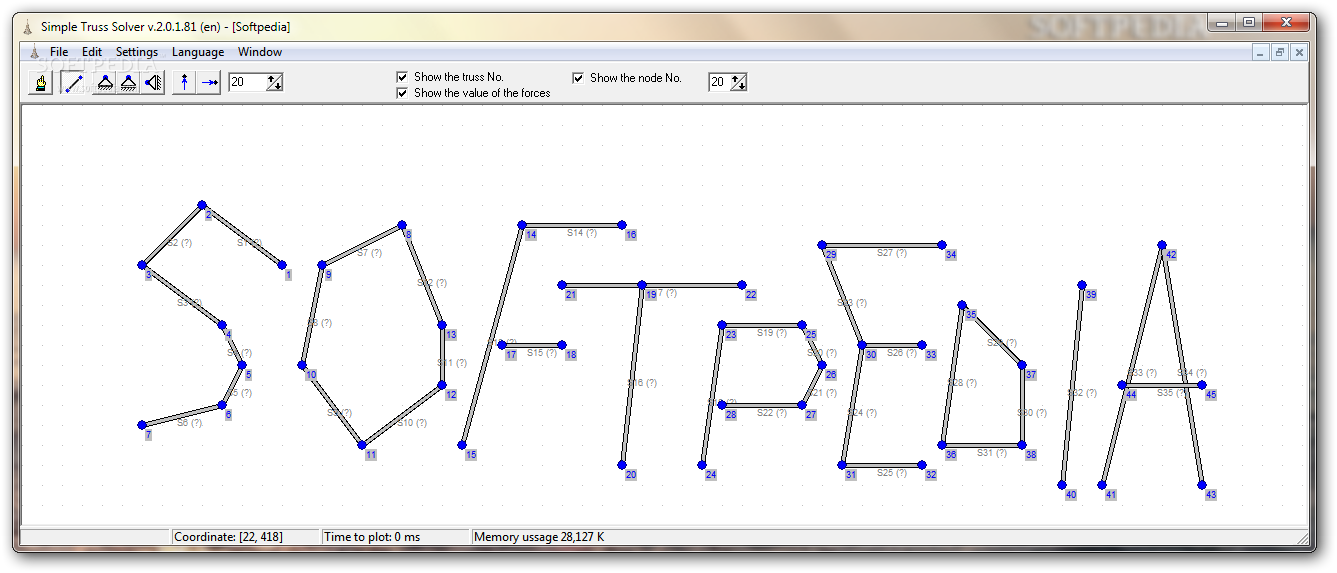Click truss label S26 (?)
This screenshot has width=1337, height=573.
coord(901,353)
